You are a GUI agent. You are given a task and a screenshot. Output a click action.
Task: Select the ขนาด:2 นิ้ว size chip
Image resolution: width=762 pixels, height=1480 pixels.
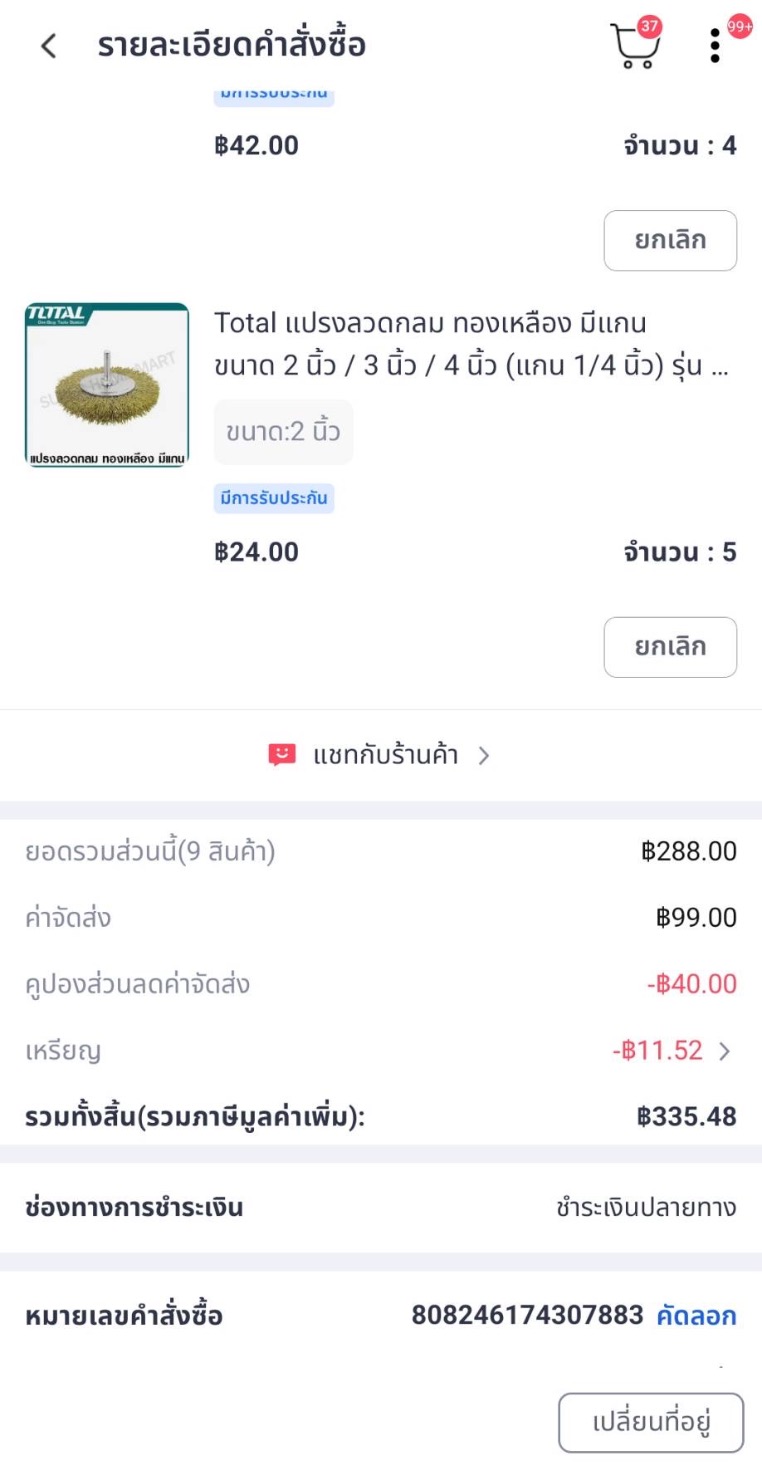click(x=283, y=432)
